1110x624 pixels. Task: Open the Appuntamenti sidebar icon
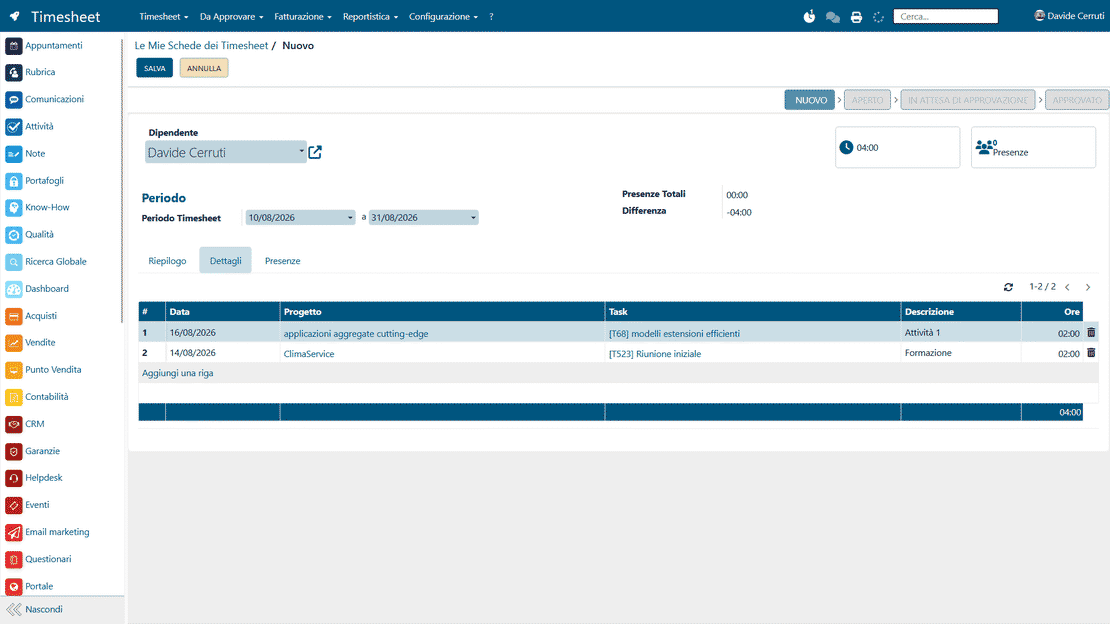[13, 46]
